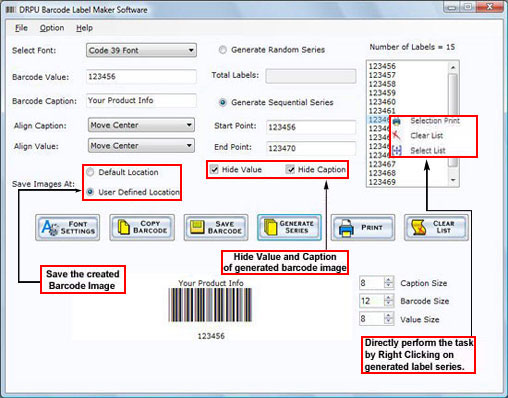Image resolution: width=508 pixels, height=398 pixels.
Task: Click the label list scrollbar thumb
Action: click(453, 120)
